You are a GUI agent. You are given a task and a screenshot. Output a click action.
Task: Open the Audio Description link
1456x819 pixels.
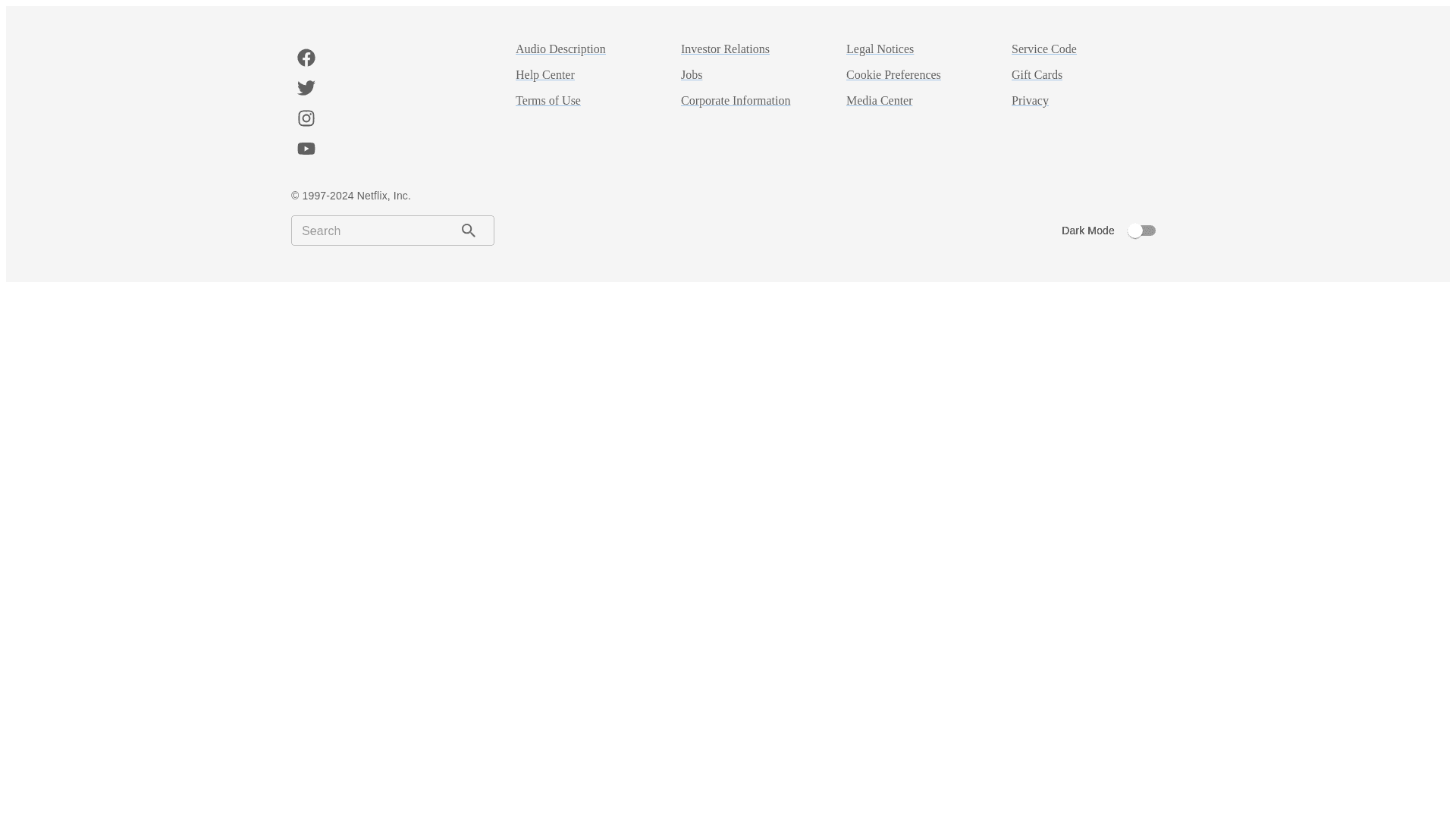pos(560,49)
